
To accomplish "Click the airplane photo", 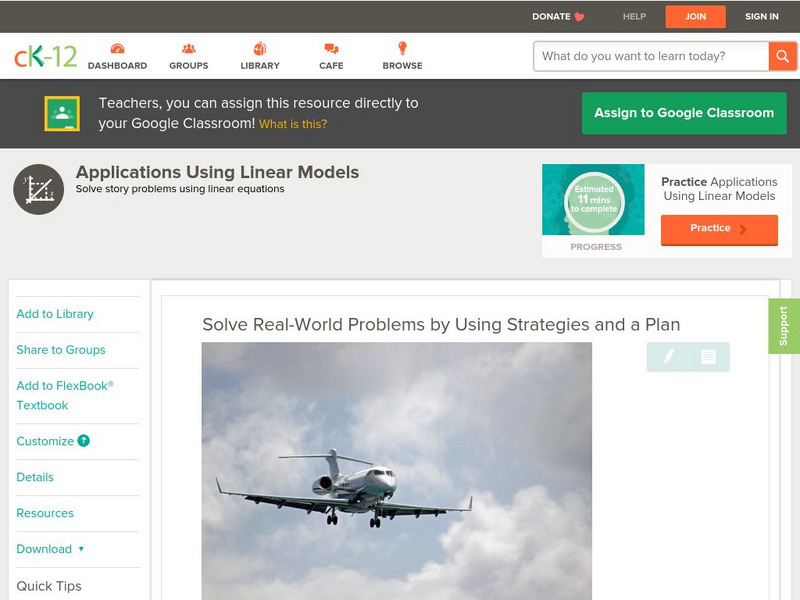I will [x=396, y=471].
